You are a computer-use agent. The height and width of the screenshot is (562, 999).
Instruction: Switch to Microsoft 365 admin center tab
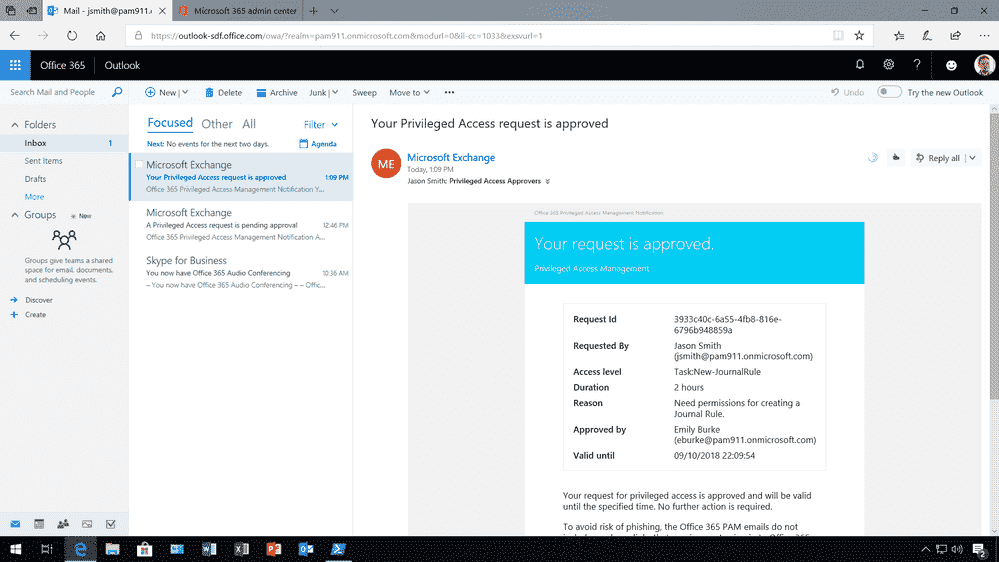237,11
